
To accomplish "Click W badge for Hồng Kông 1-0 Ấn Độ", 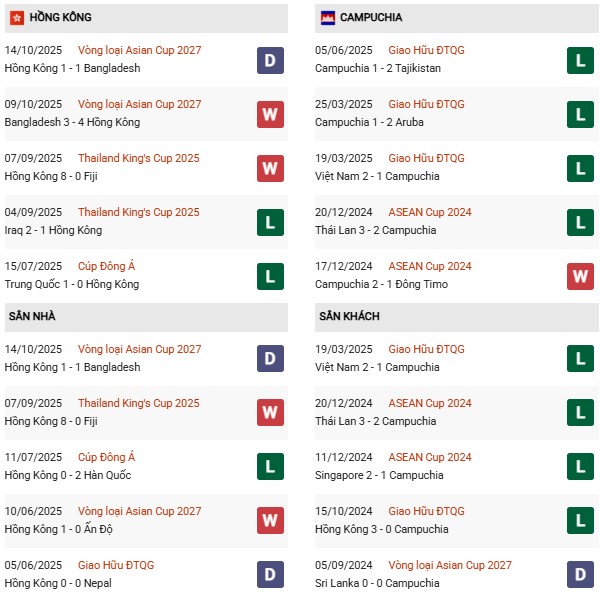I will pyautogui.click(x=270, y=521).
